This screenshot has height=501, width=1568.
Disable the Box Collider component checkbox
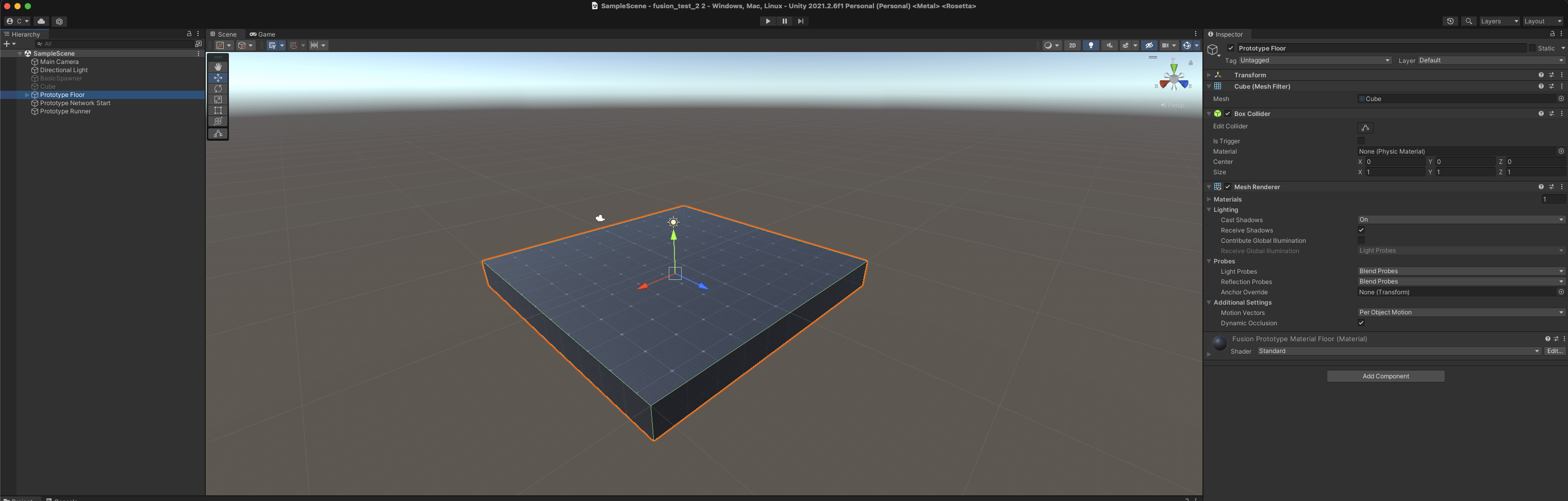point(1228,114)
